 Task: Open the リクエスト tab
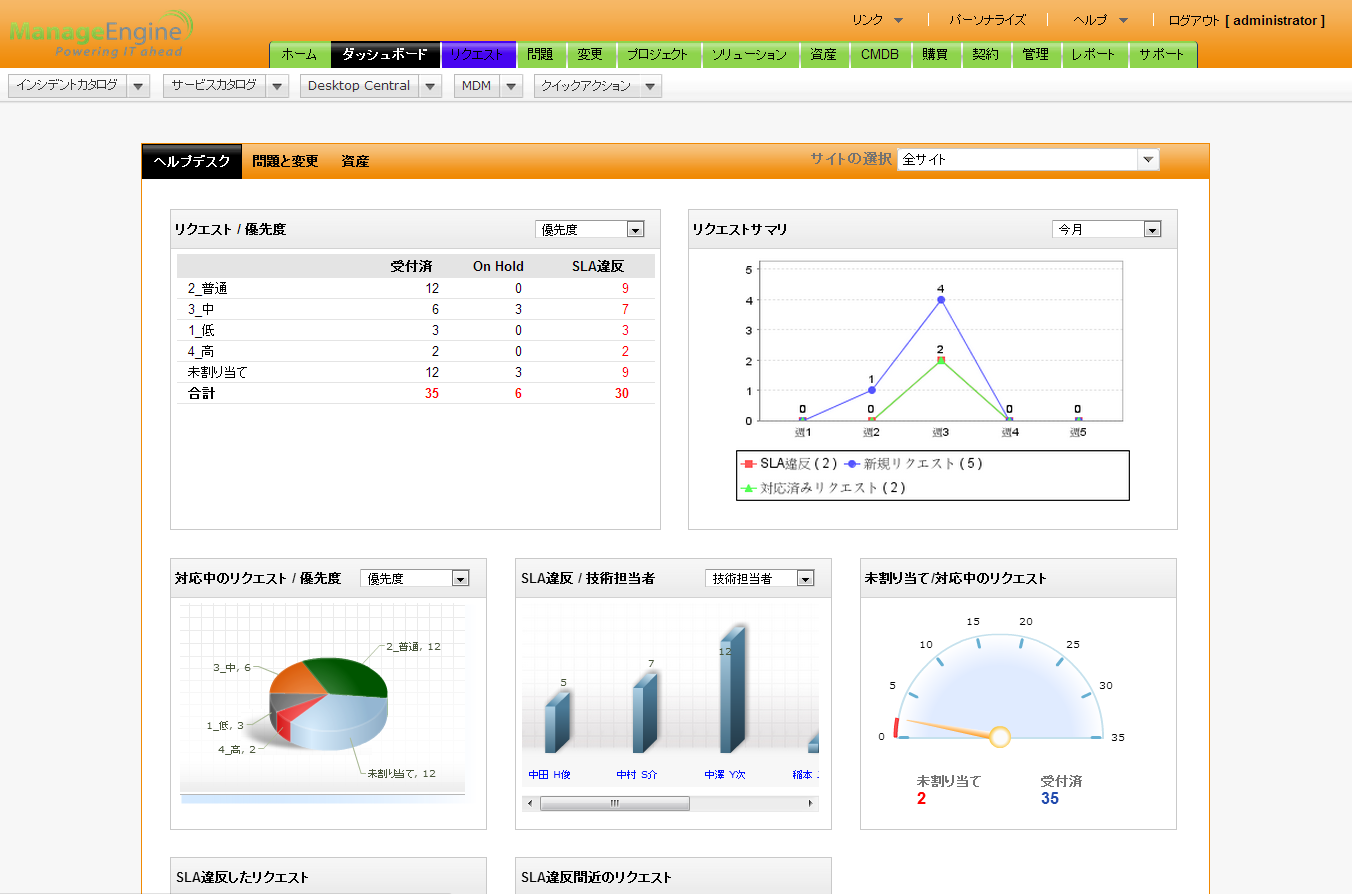click(478, 55)
